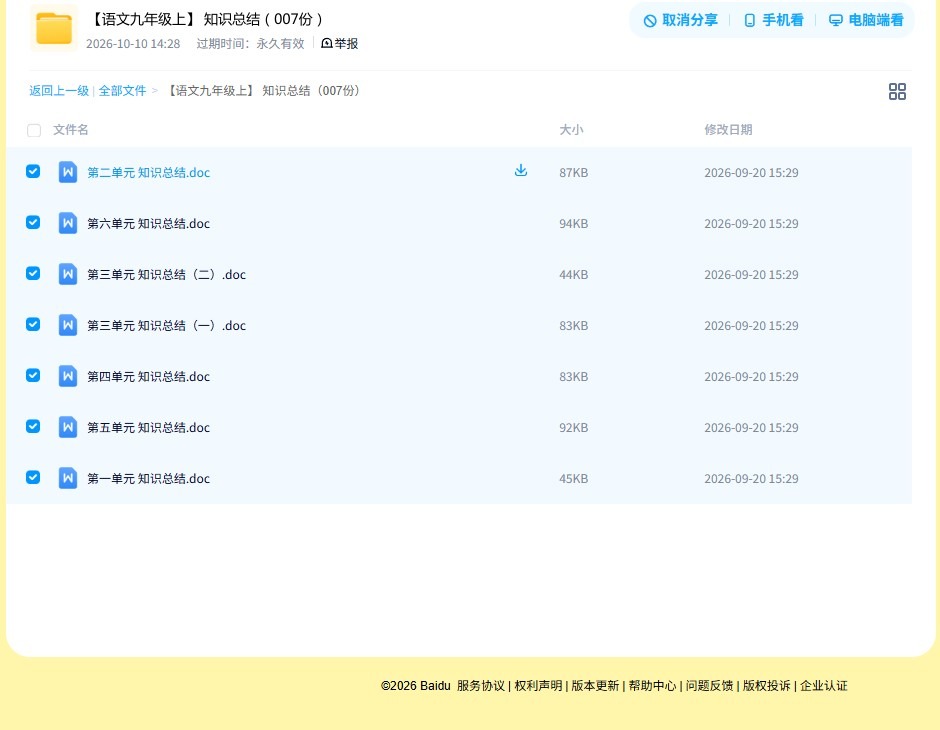Click Word file icon of 第一单元 知识总结.doc
The image size is (940, 730).
pyautogui.click(x=68, y=478)
